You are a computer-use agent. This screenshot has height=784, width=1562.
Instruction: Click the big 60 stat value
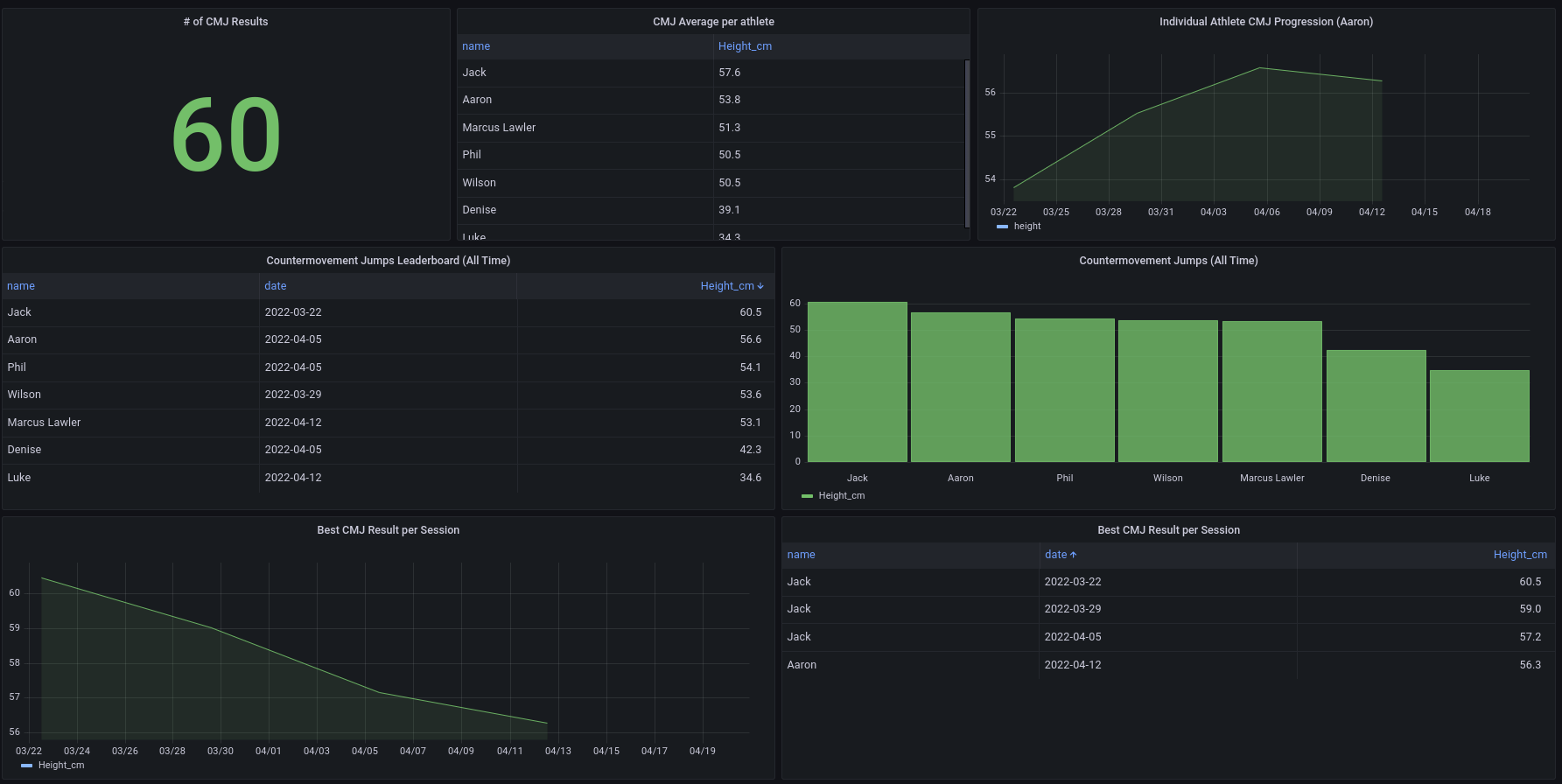pyautogui.click(x=226, y=135)
